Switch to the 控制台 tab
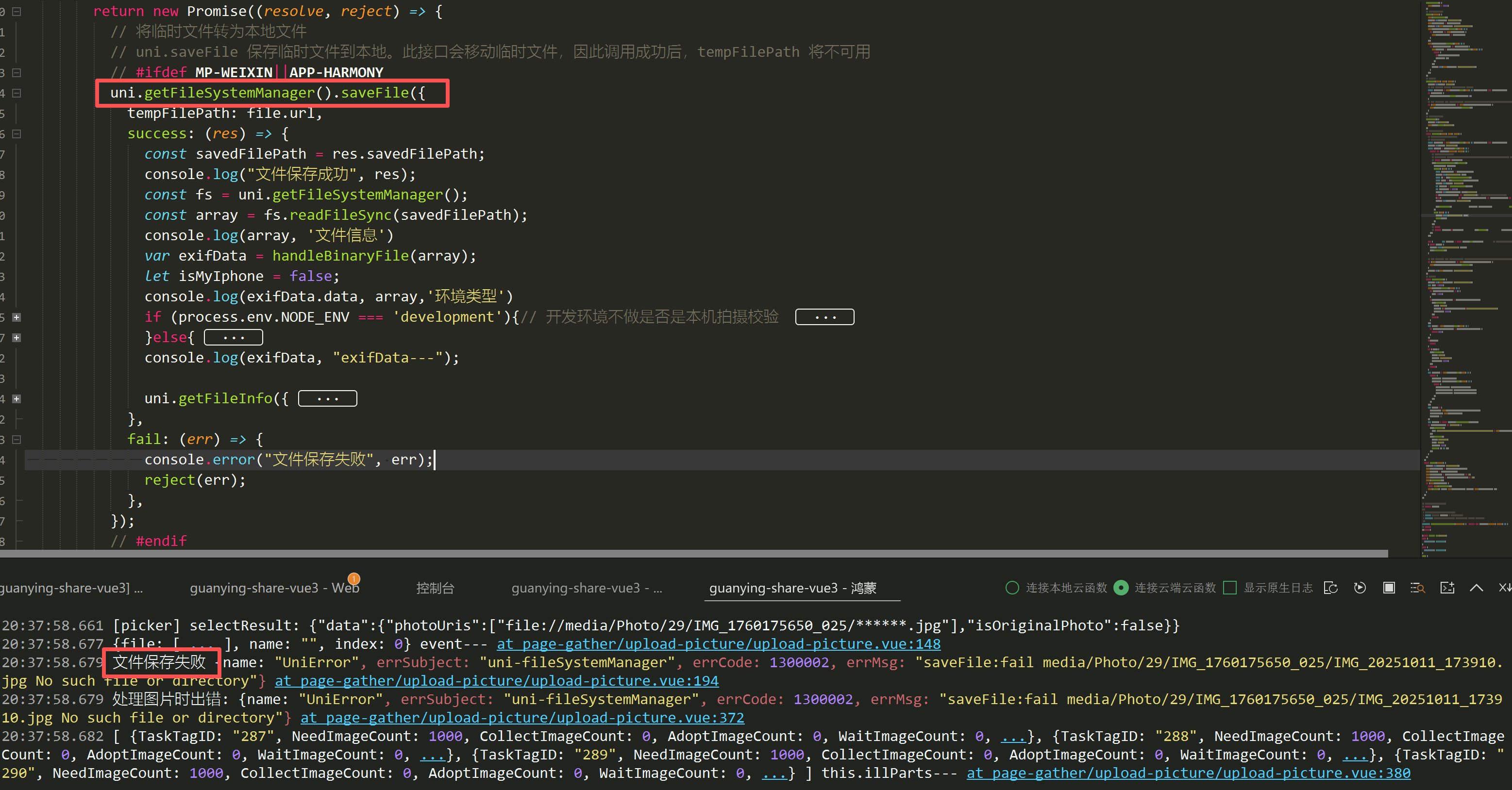This screenshot has width=1512, height=790. (x=435, y=588)
